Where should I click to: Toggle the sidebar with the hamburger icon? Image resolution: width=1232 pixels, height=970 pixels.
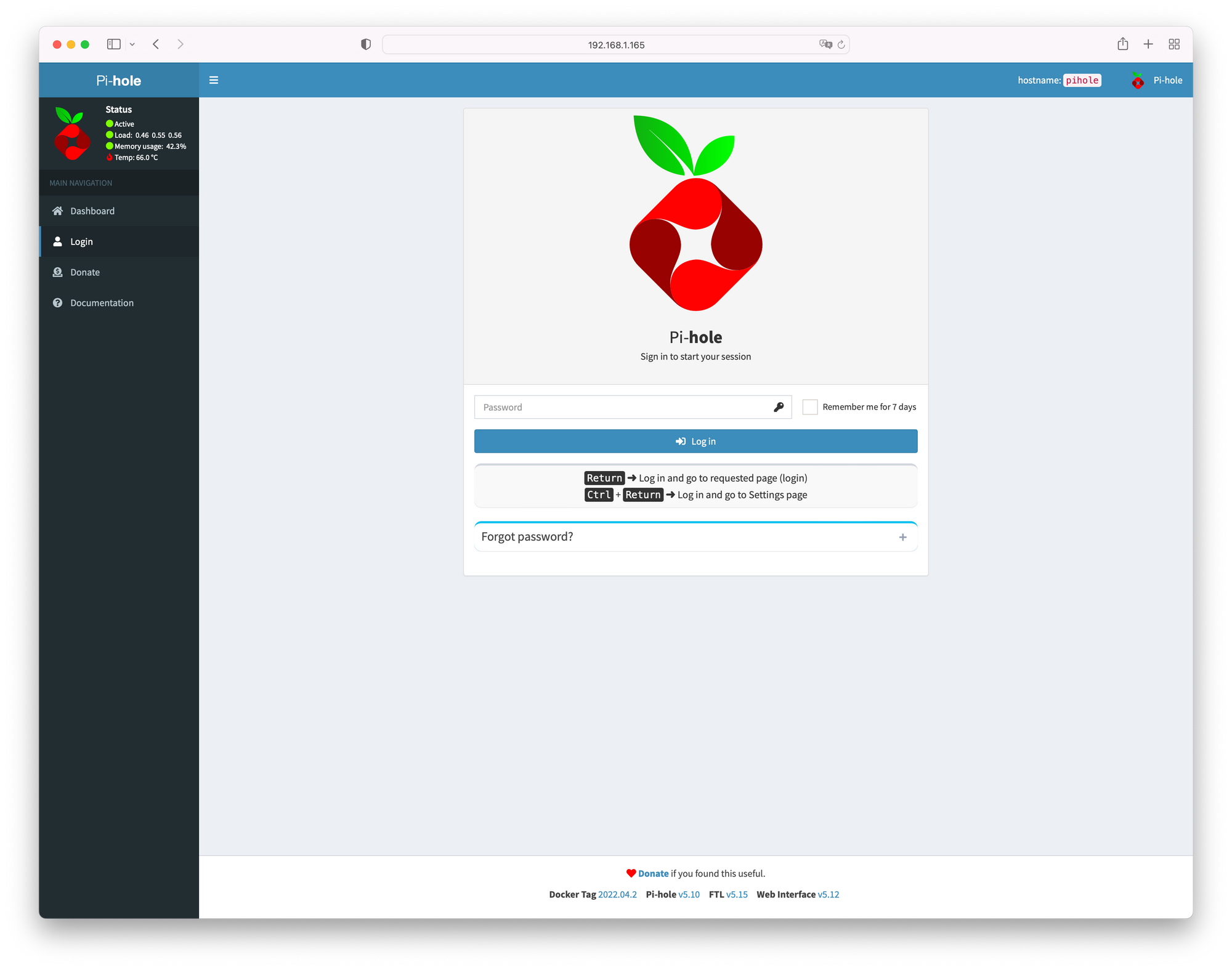[214, 80]
